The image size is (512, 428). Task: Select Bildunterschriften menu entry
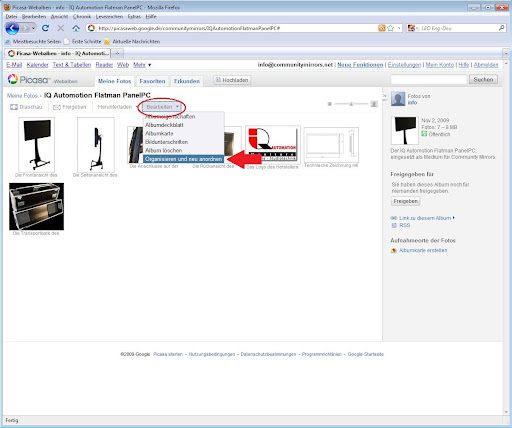click(183, 142)
